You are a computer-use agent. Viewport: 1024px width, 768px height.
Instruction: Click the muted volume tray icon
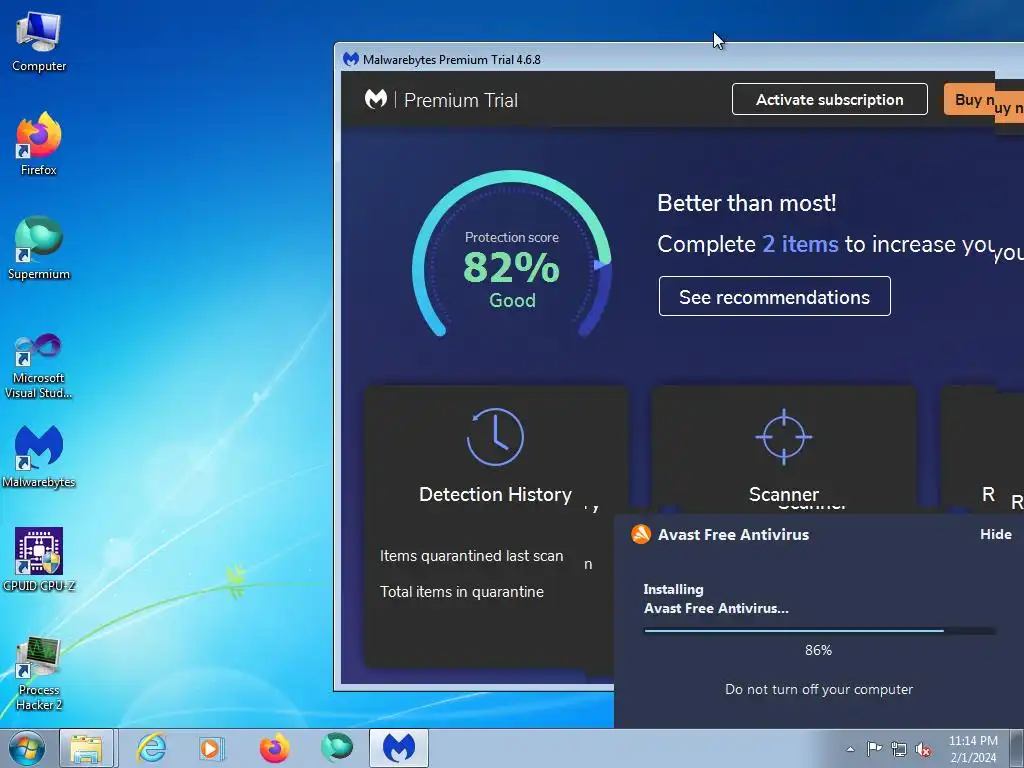[923, 749]
